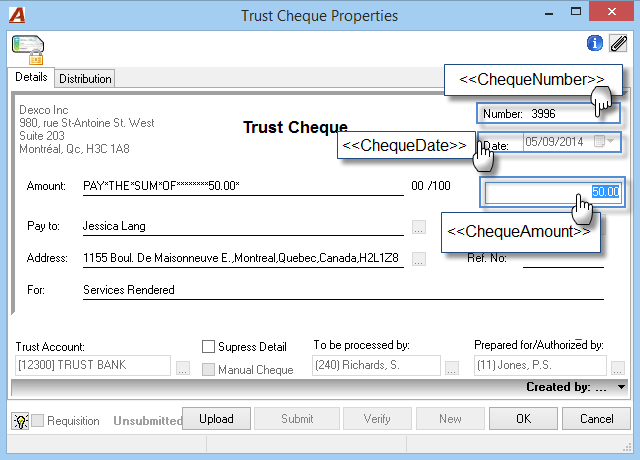The width and height of the screenshot is (640, 460).
Task: Confirm with the OK button
Action: (523, 419)
